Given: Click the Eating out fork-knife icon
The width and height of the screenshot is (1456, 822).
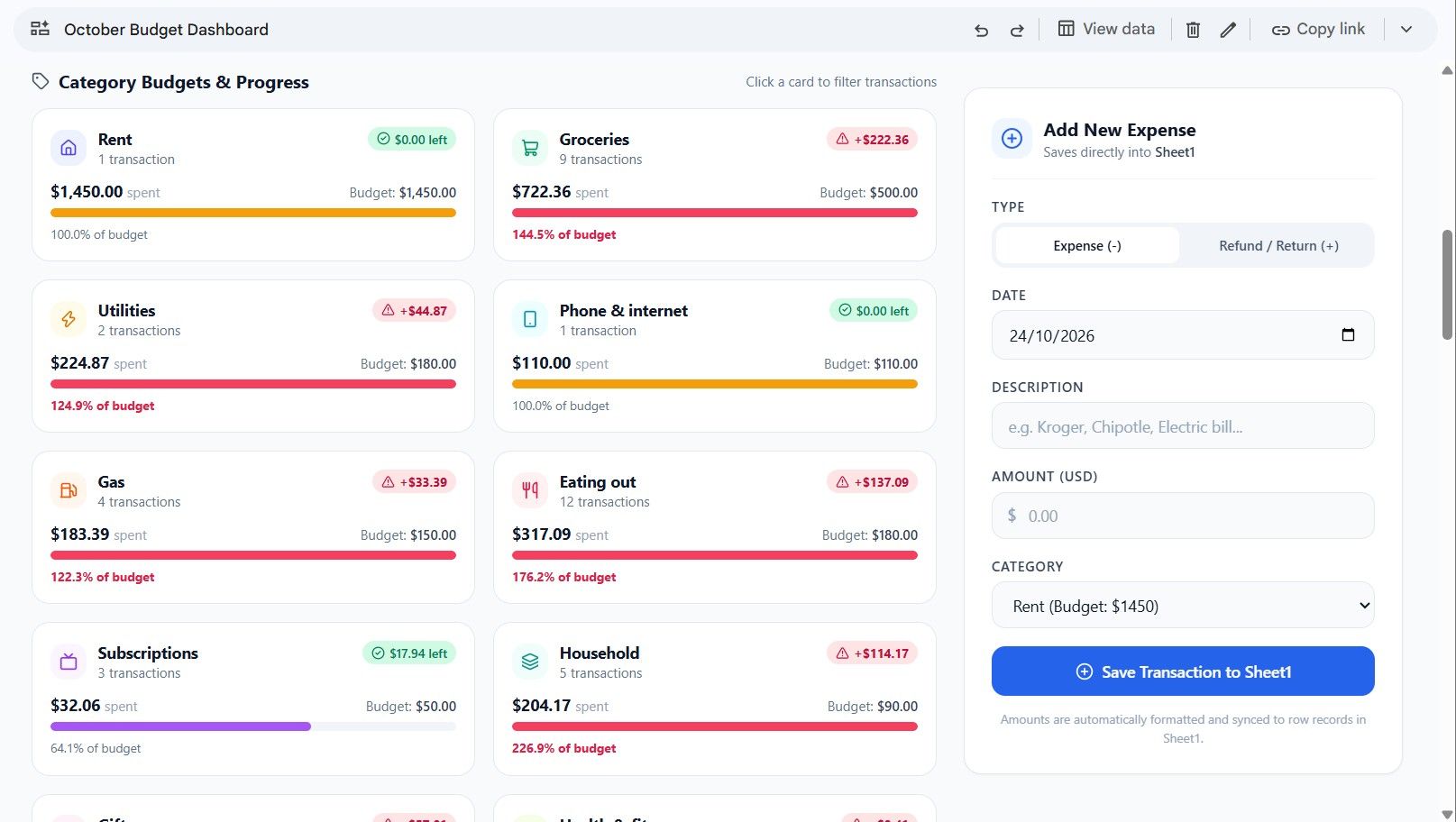Looking at the screenshot, I should pyautogui.click(x=530, y=490).
